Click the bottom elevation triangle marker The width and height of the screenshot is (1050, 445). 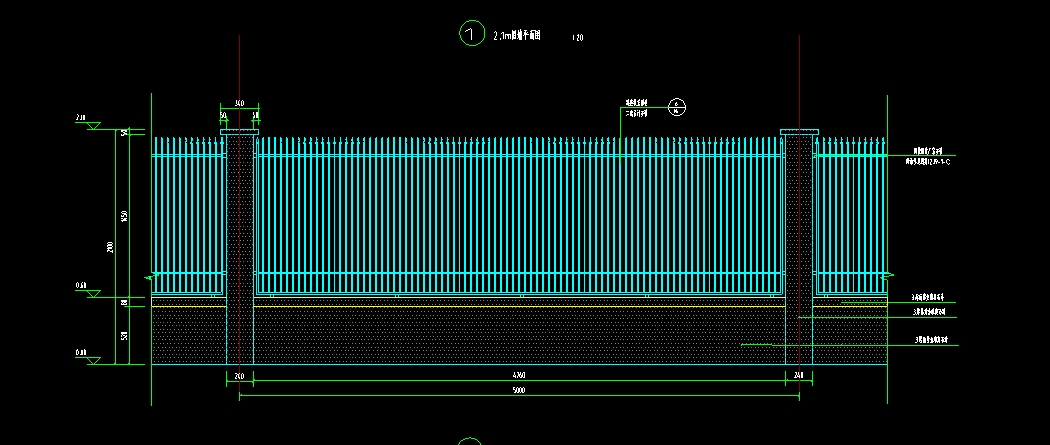click(x=93, y=361)
